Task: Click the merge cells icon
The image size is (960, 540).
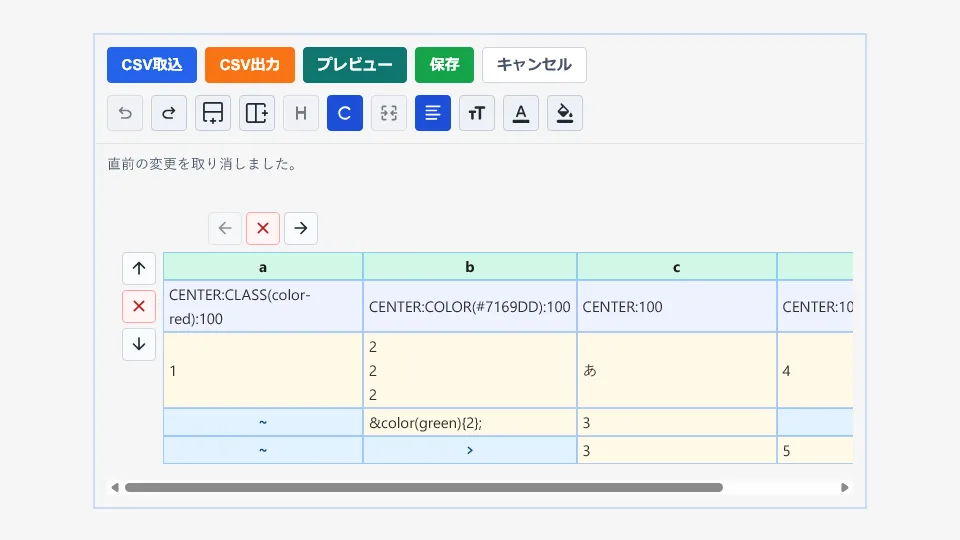Action: [x=389, y=113]
